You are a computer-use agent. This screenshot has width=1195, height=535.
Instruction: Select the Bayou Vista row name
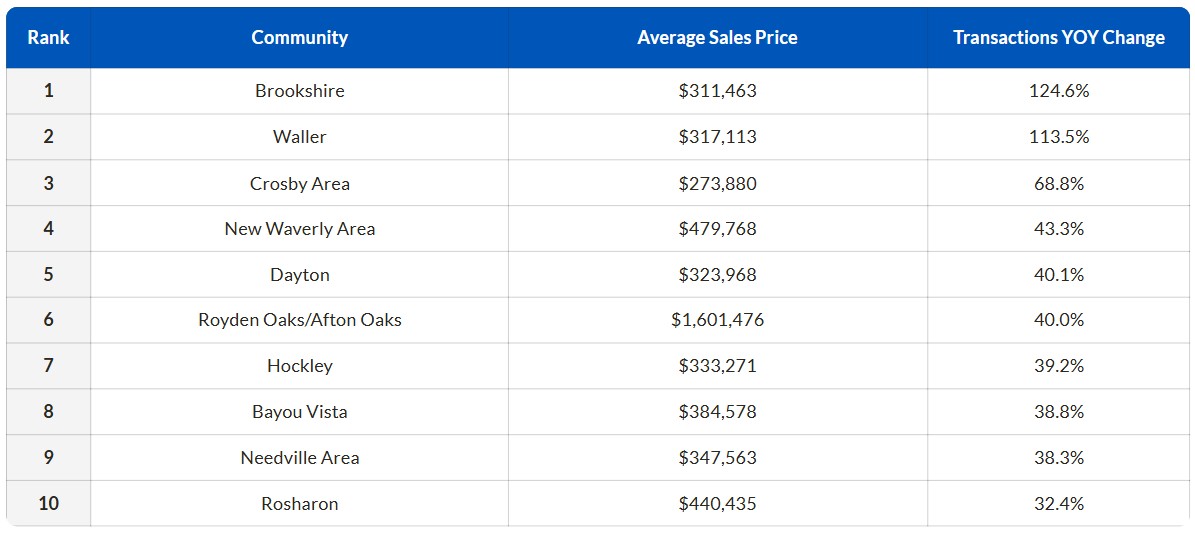coord(299,412)
